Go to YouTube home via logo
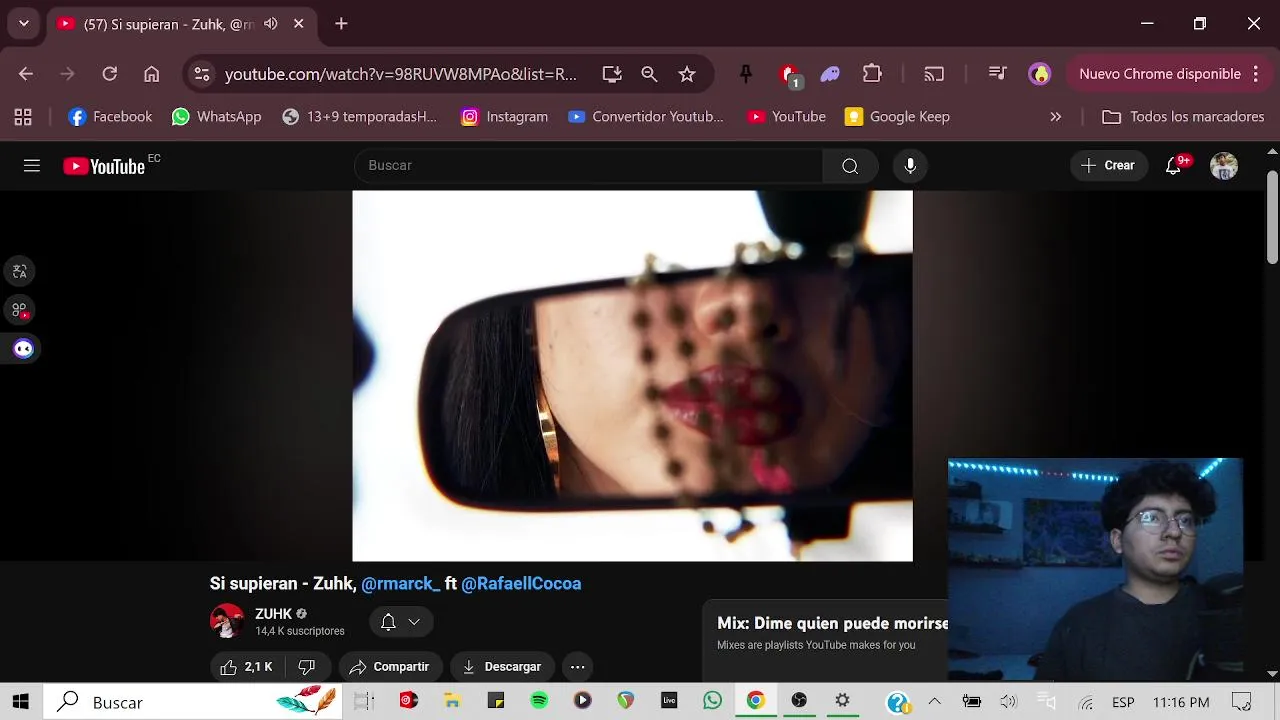Screen dimensions: 1280x720 coord(104,166)
